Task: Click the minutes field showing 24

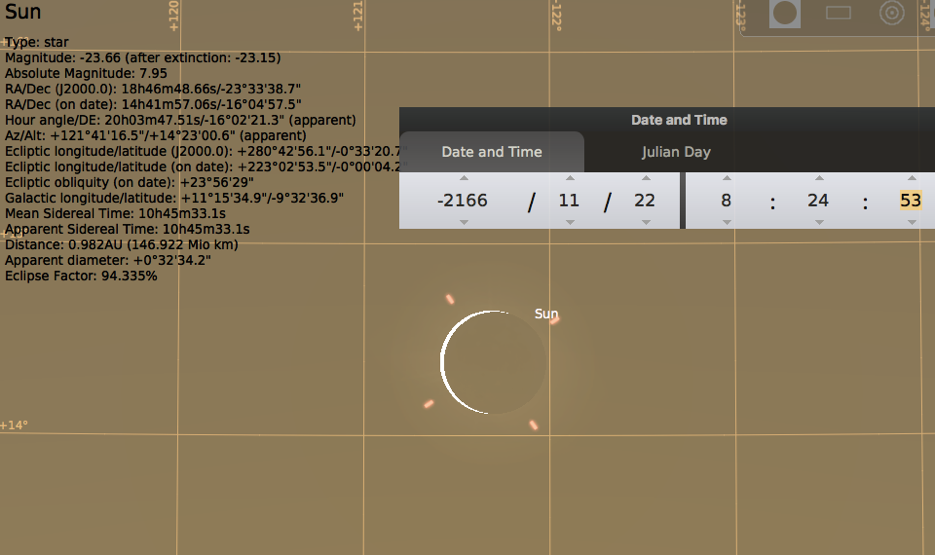Action: (818, 200)
